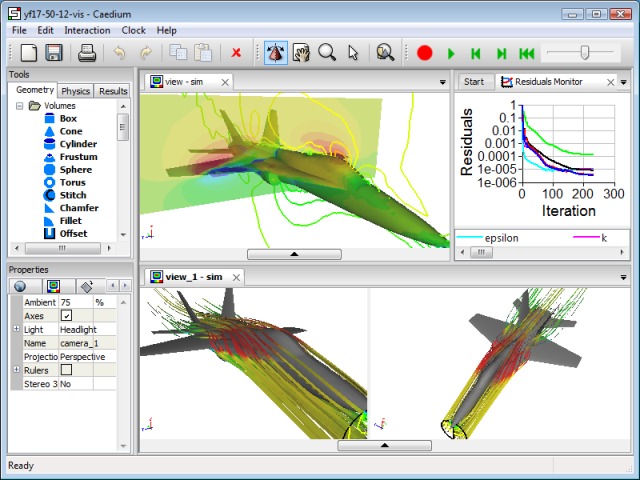
Task: Switch to the Results tab
Action: coord(113,91)
